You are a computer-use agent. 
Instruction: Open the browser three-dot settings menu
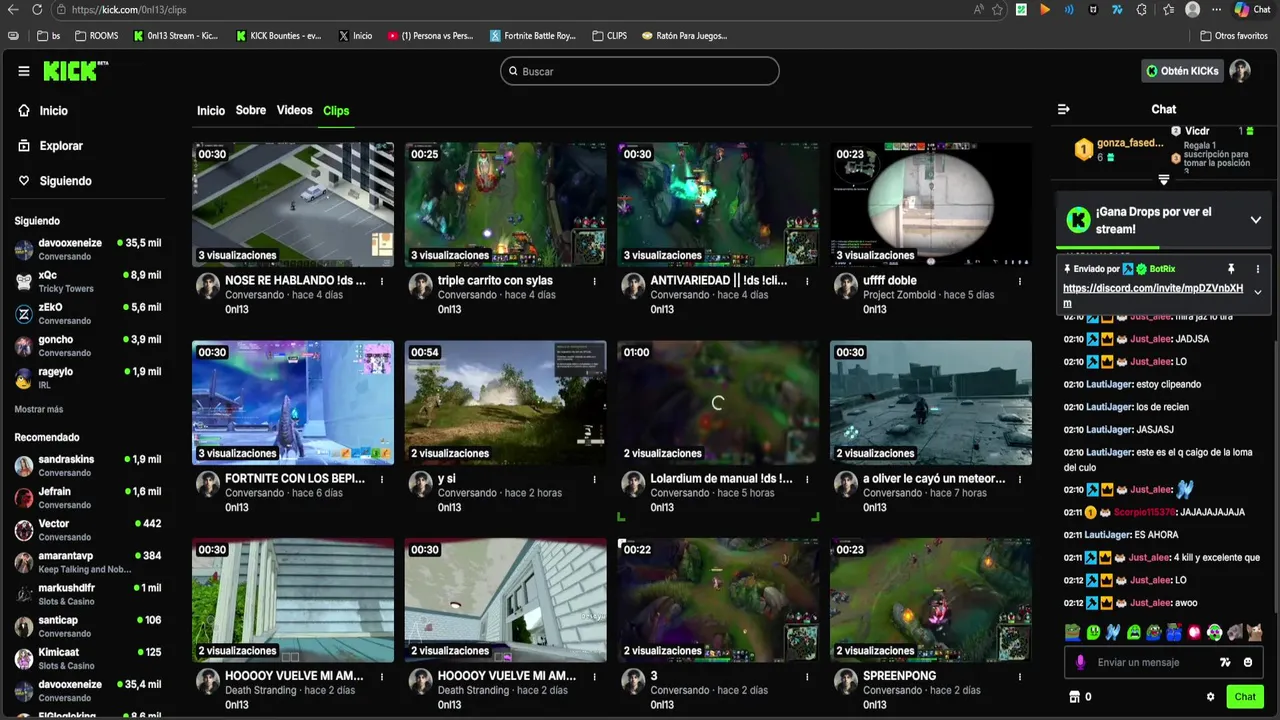tap(1217, 10)
